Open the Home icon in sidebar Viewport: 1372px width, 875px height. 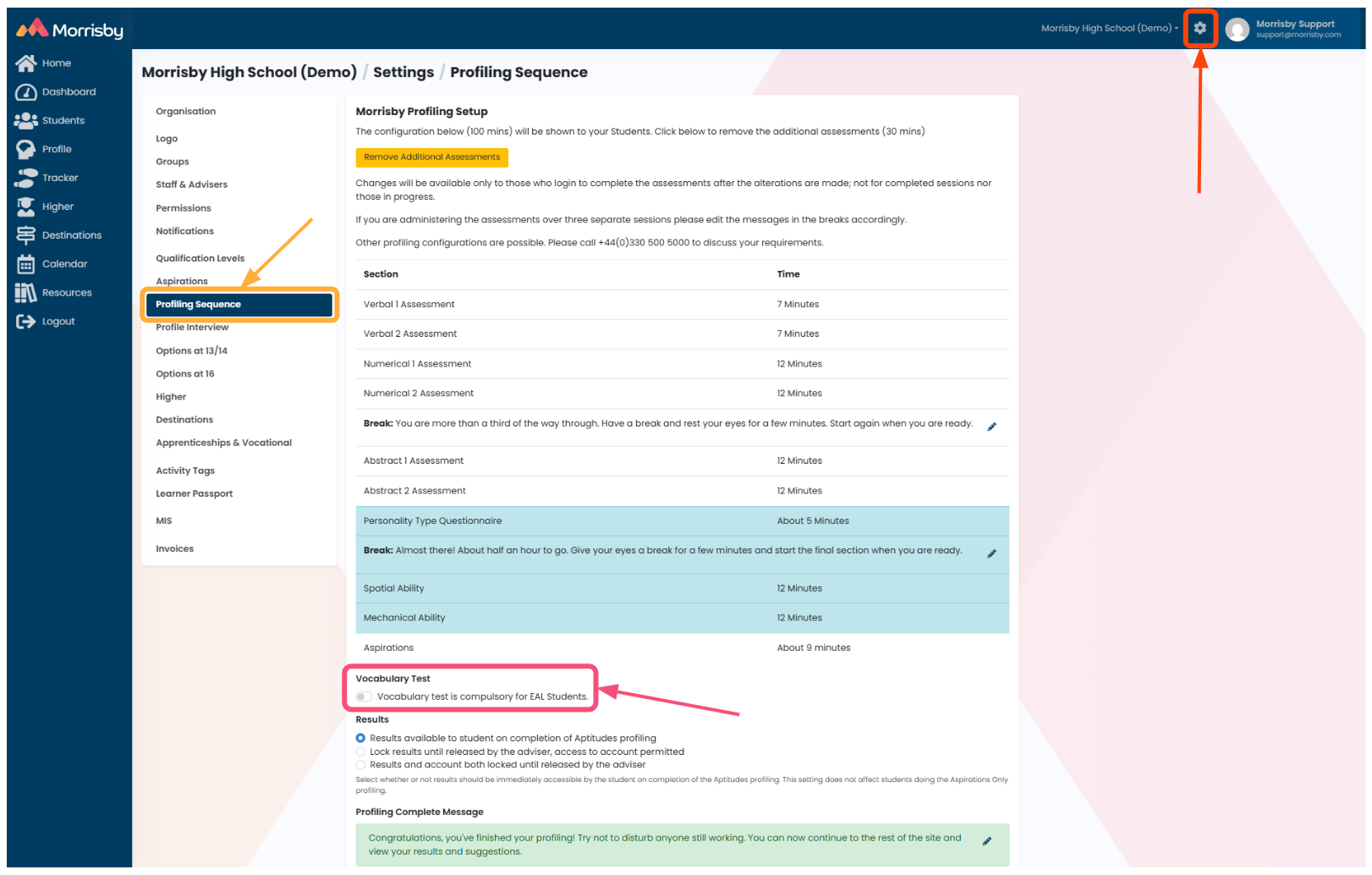point(25,63)
